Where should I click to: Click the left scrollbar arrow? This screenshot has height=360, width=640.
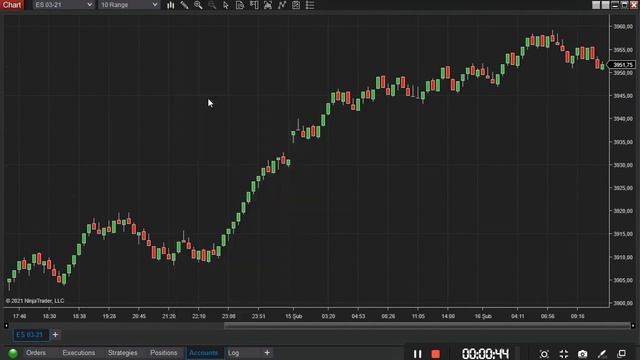(6, 326)
